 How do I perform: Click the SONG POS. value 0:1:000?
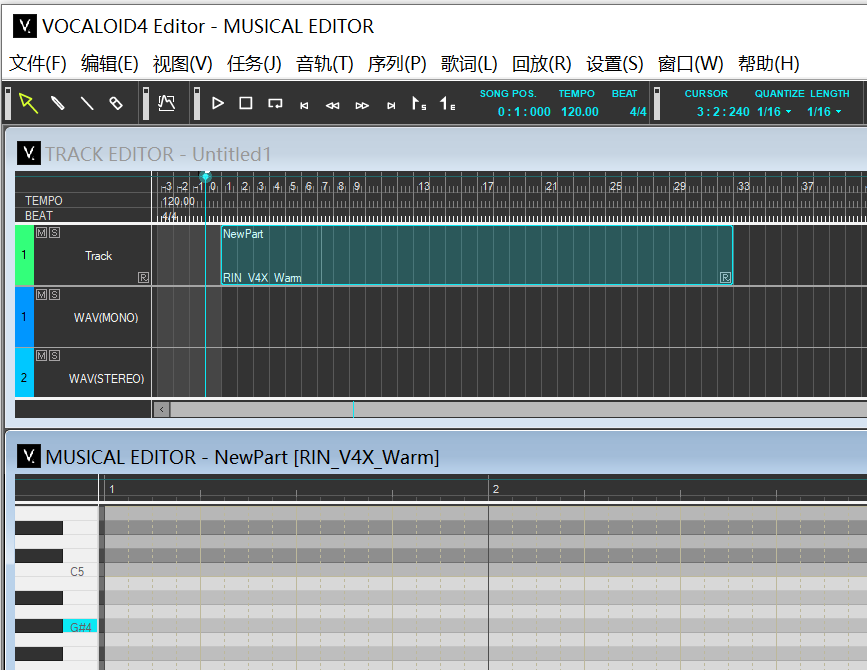(x=524, y=112)
